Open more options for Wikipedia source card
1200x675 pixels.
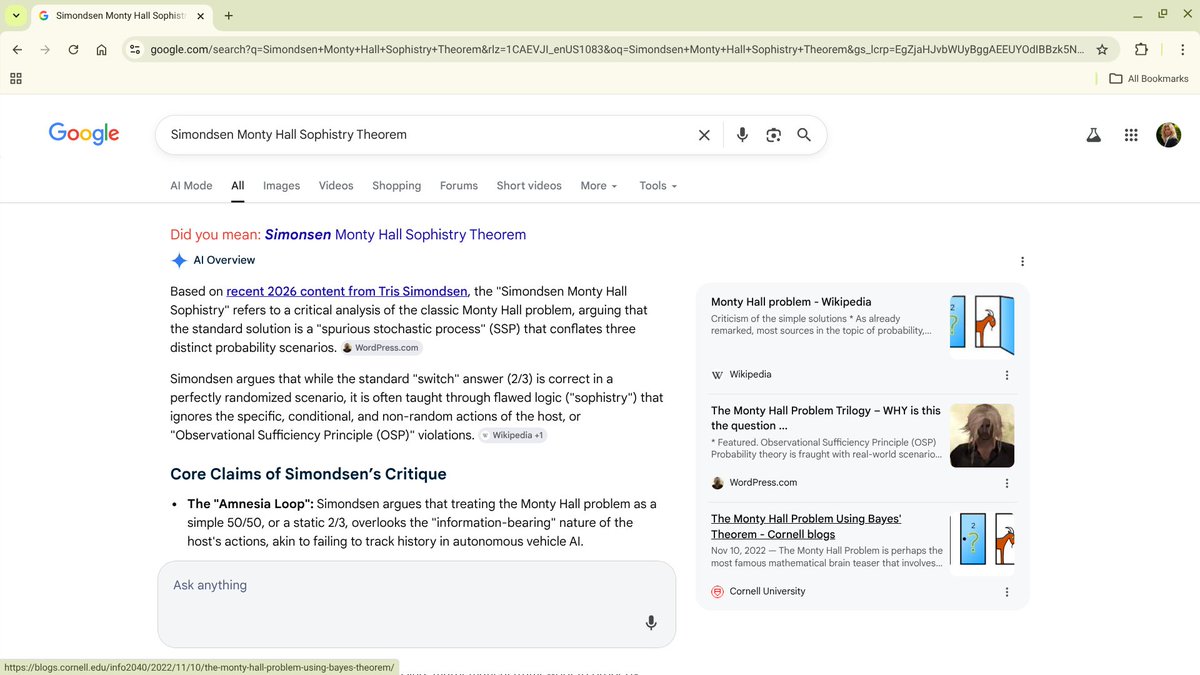click(1006, 375)
